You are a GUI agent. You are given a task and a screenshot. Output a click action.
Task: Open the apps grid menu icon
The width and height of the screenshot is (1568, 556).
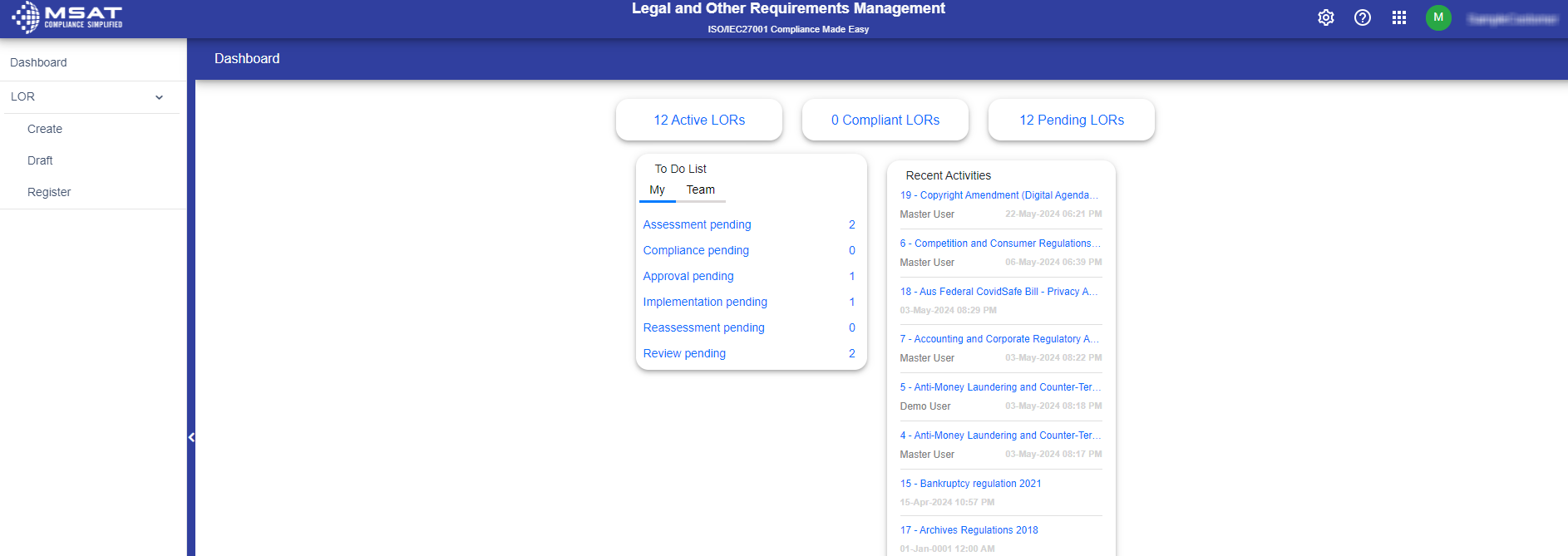(1399, 17)
